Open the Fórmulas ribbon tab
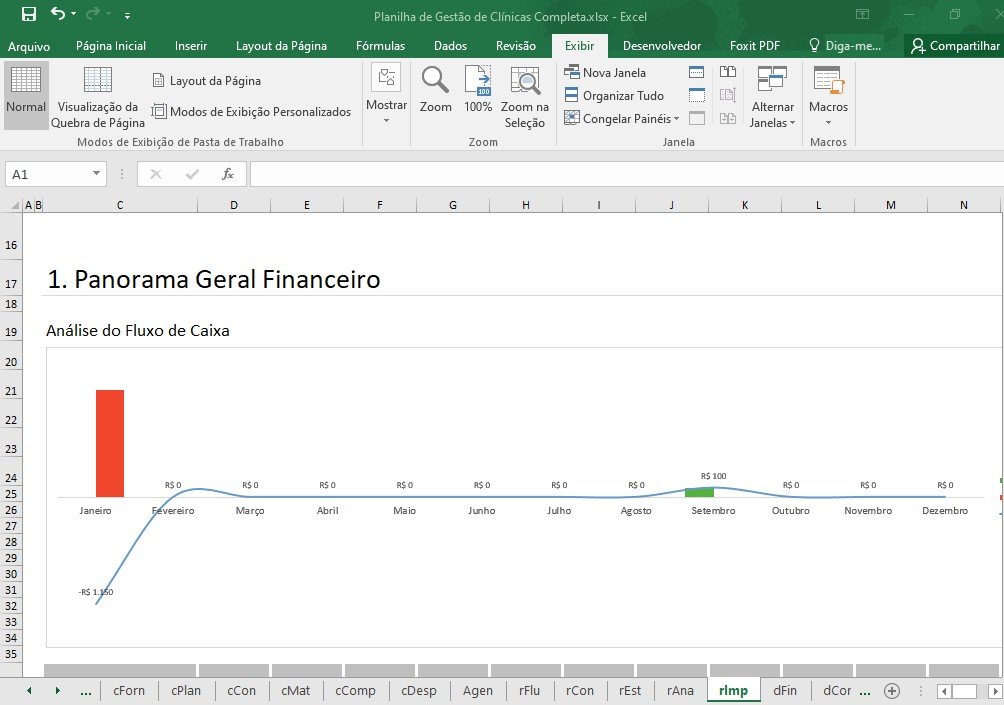 pos(380,46)
